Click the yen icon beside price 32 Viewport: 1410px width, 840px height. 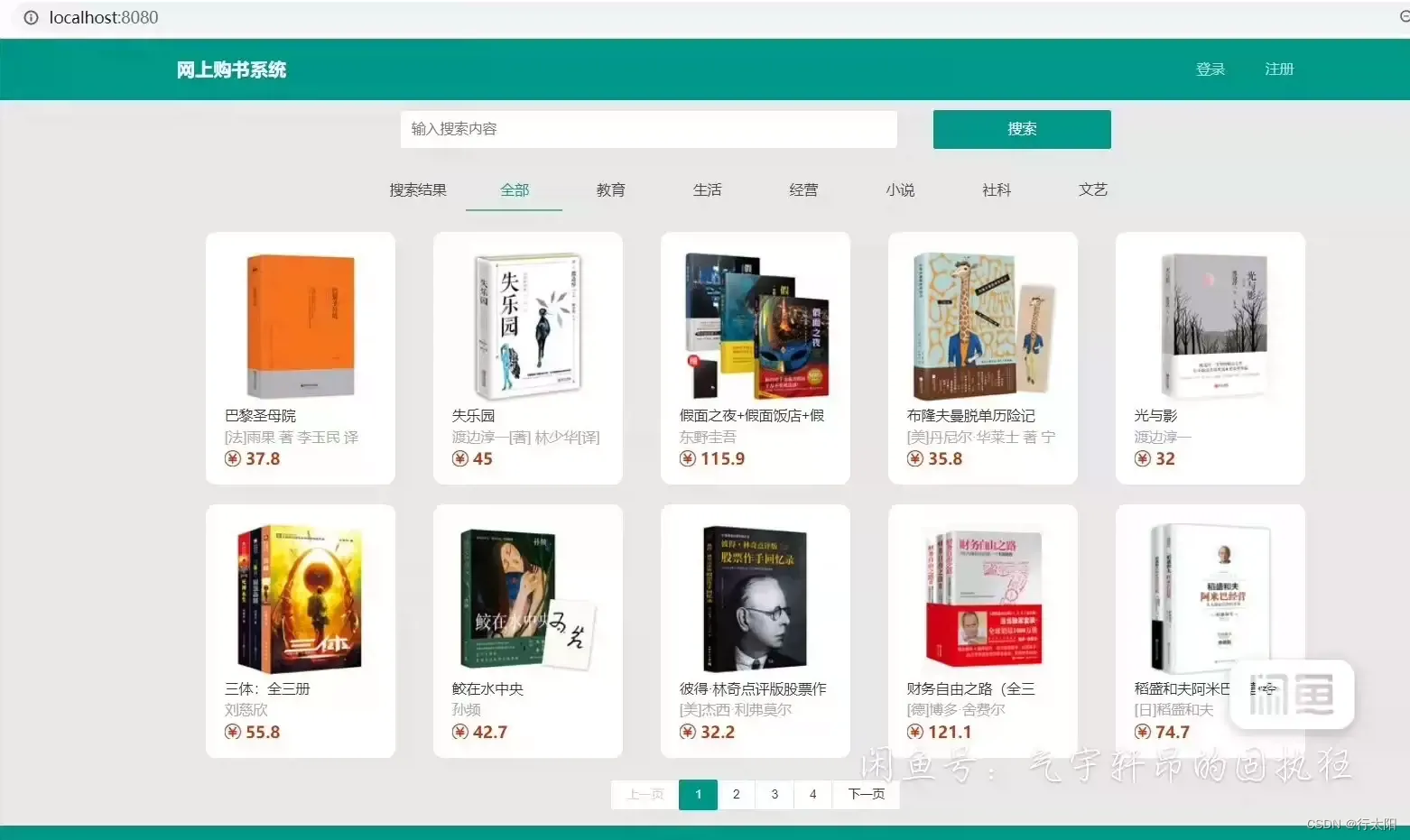pyautogui.click(x=1143, y=458)
